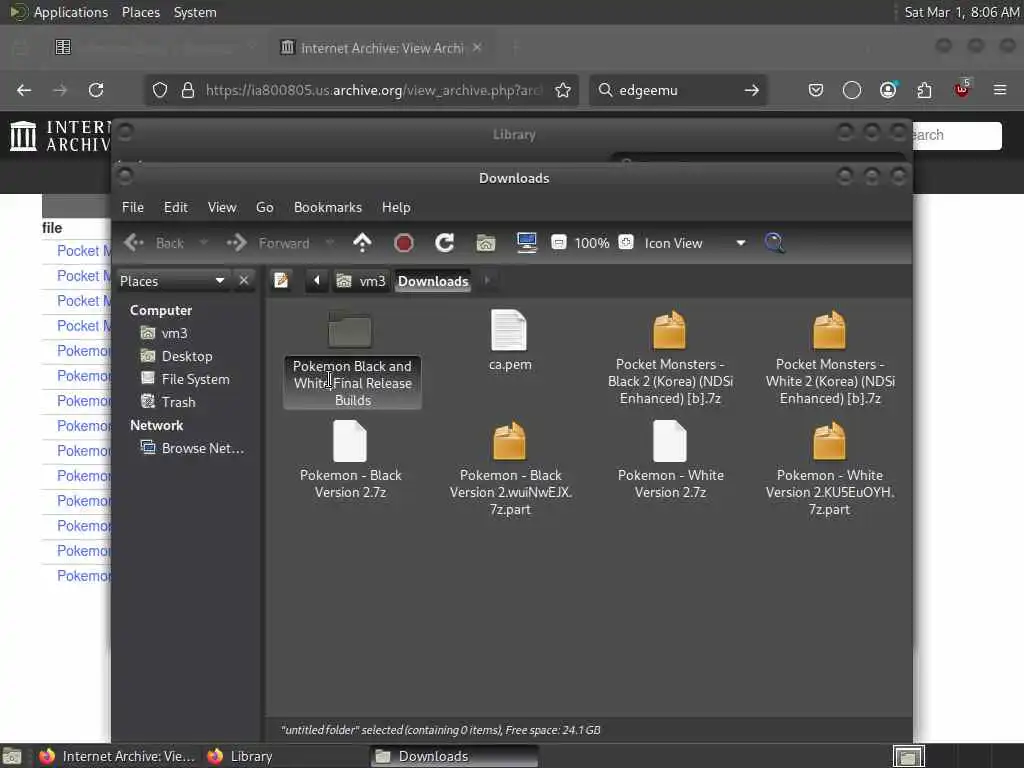Open the Places sidebar dropdown

coord(172,281)
